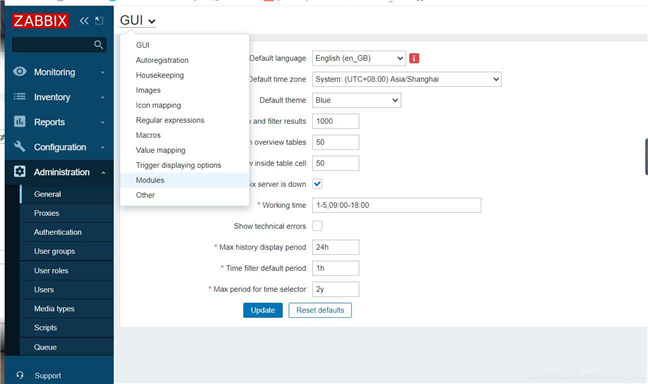This screenshot has width=648, height=384.
Task: Collapse sidebar with double-arrow icon
Action: pos(84,21)
